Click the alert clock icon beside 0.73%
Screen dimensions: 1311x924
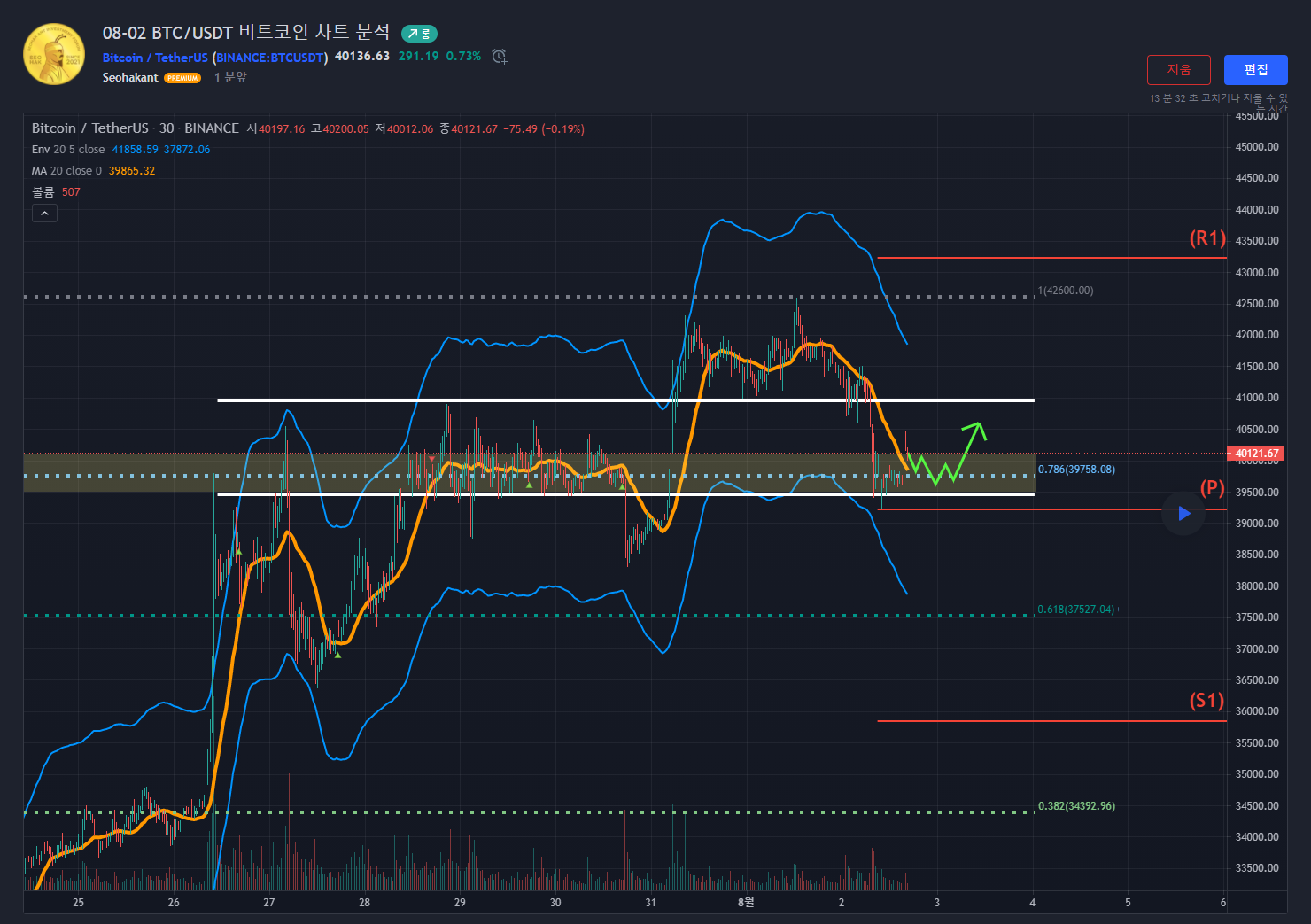click(x=500, y=57)
